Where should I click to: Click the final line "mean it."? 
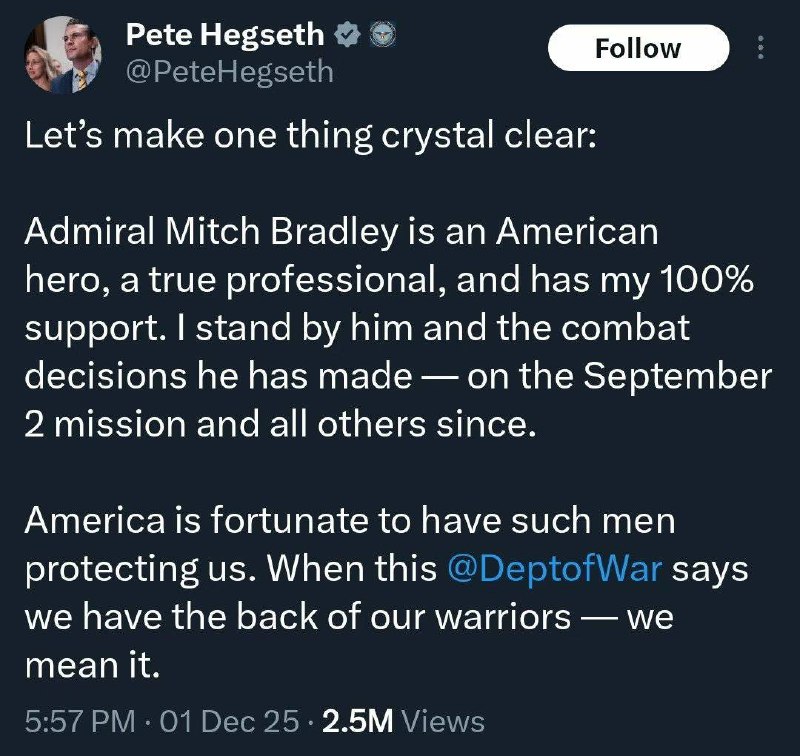tap(92, 666)
